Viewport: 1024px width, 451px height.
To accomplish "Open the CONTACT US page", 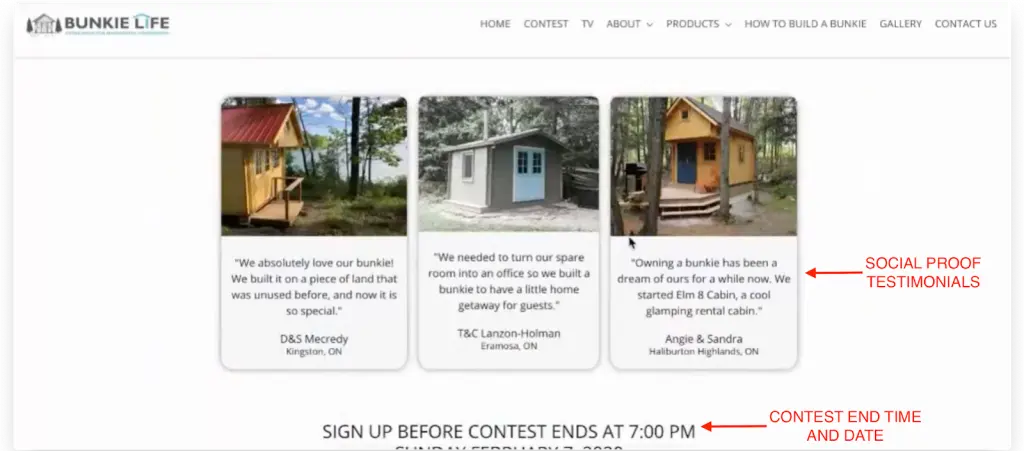I will tap(966, 24).
